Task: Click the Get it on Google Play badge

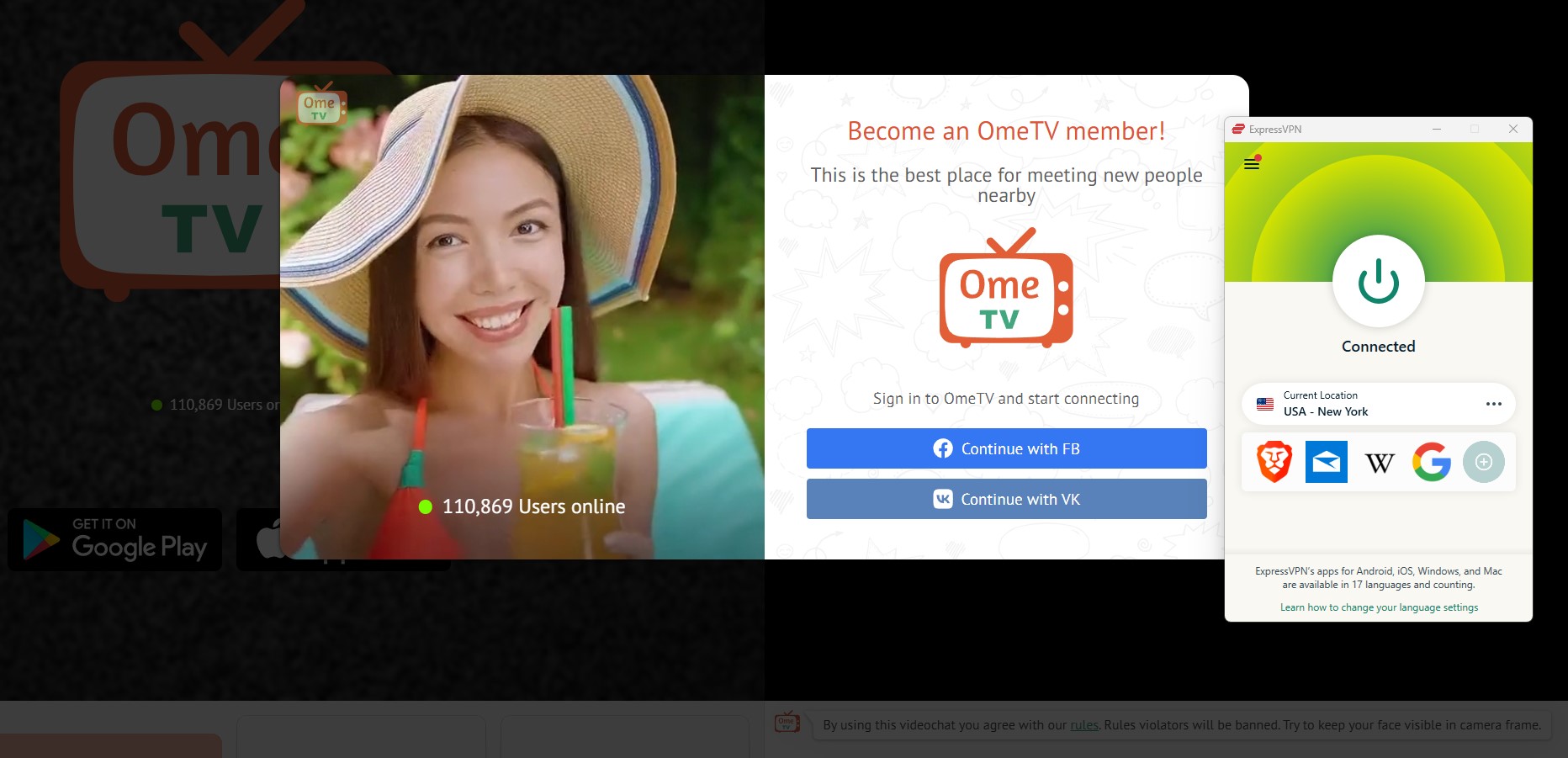Action: 114,539
